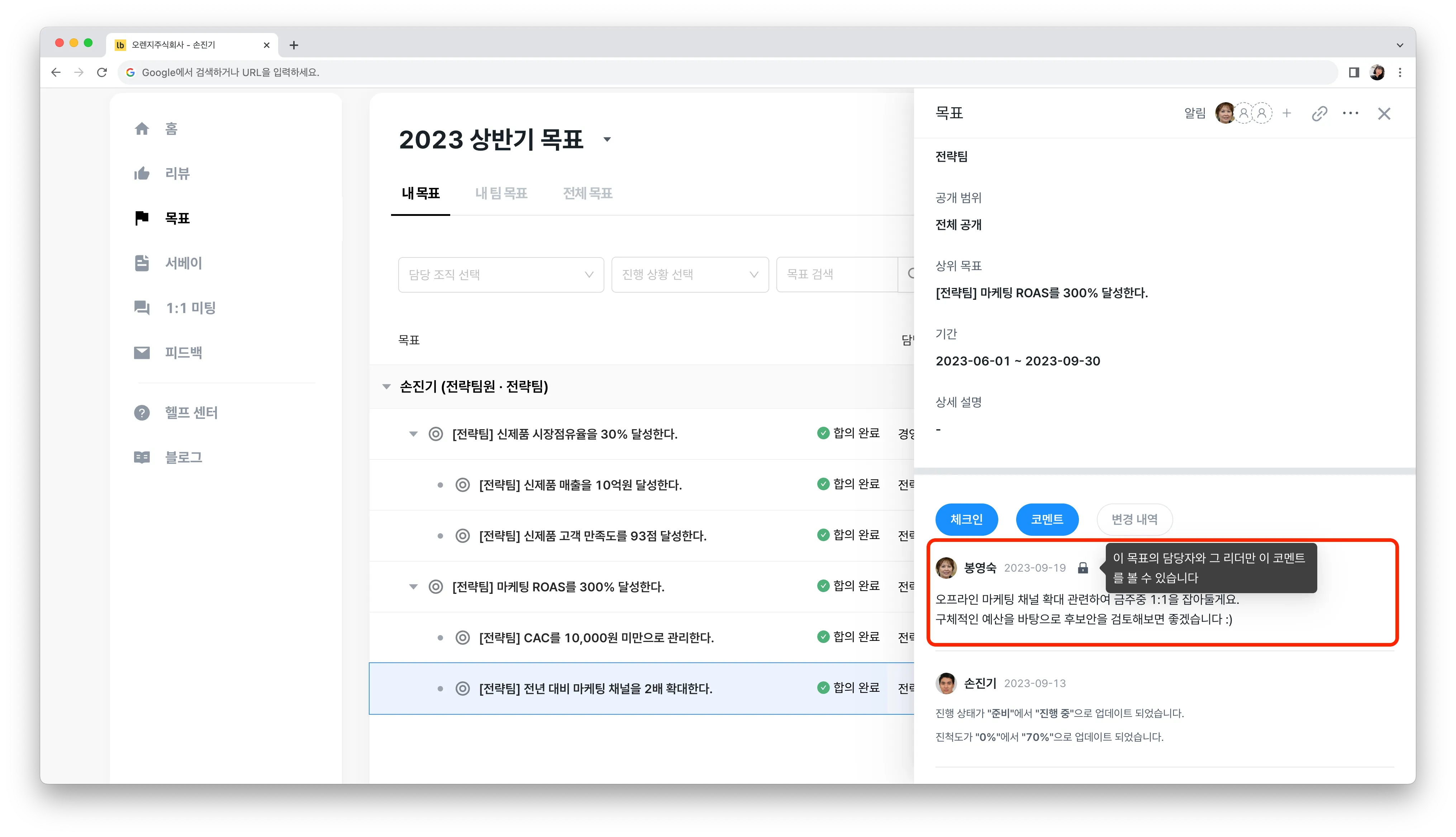Open Chrome profile avatar in toolbar
Viewport: 1456px width, 837px height.
click(x=1377, y=72)
